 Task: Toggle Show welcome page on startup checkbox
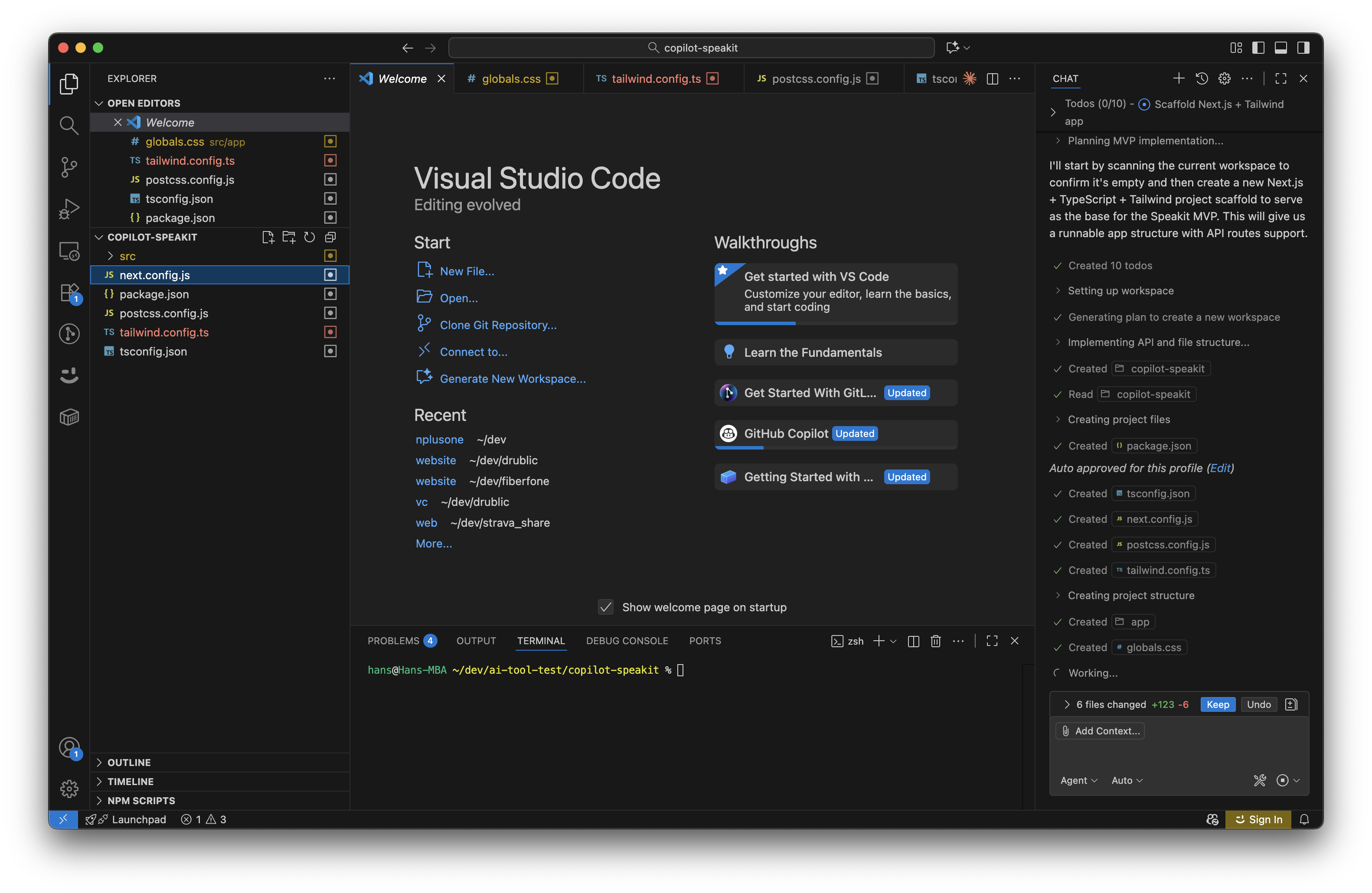tap(606, 607)
